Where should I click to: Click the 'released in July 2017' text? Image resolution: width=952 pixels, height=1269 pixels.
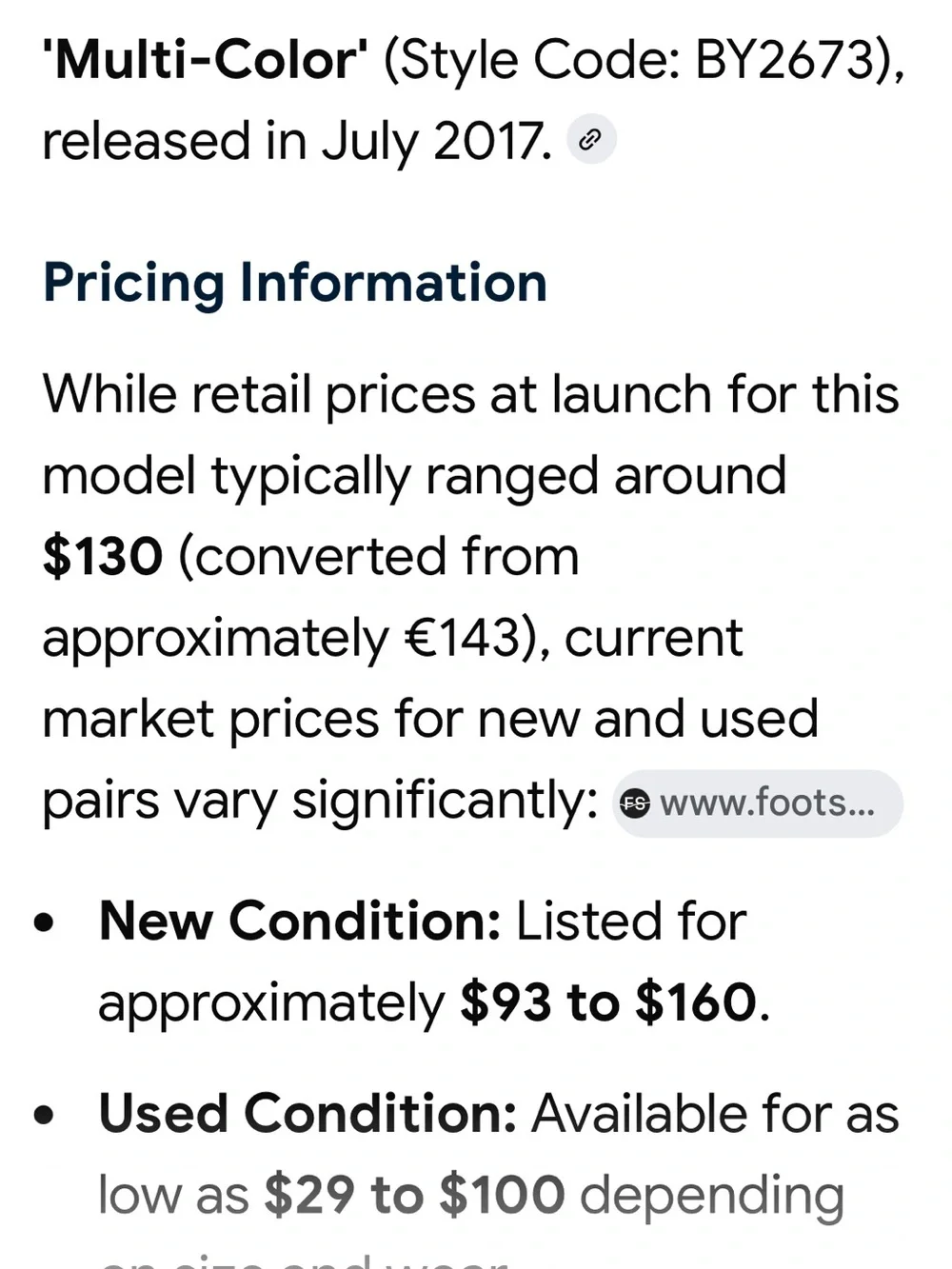pyautogui.click(x=297, y=142)
